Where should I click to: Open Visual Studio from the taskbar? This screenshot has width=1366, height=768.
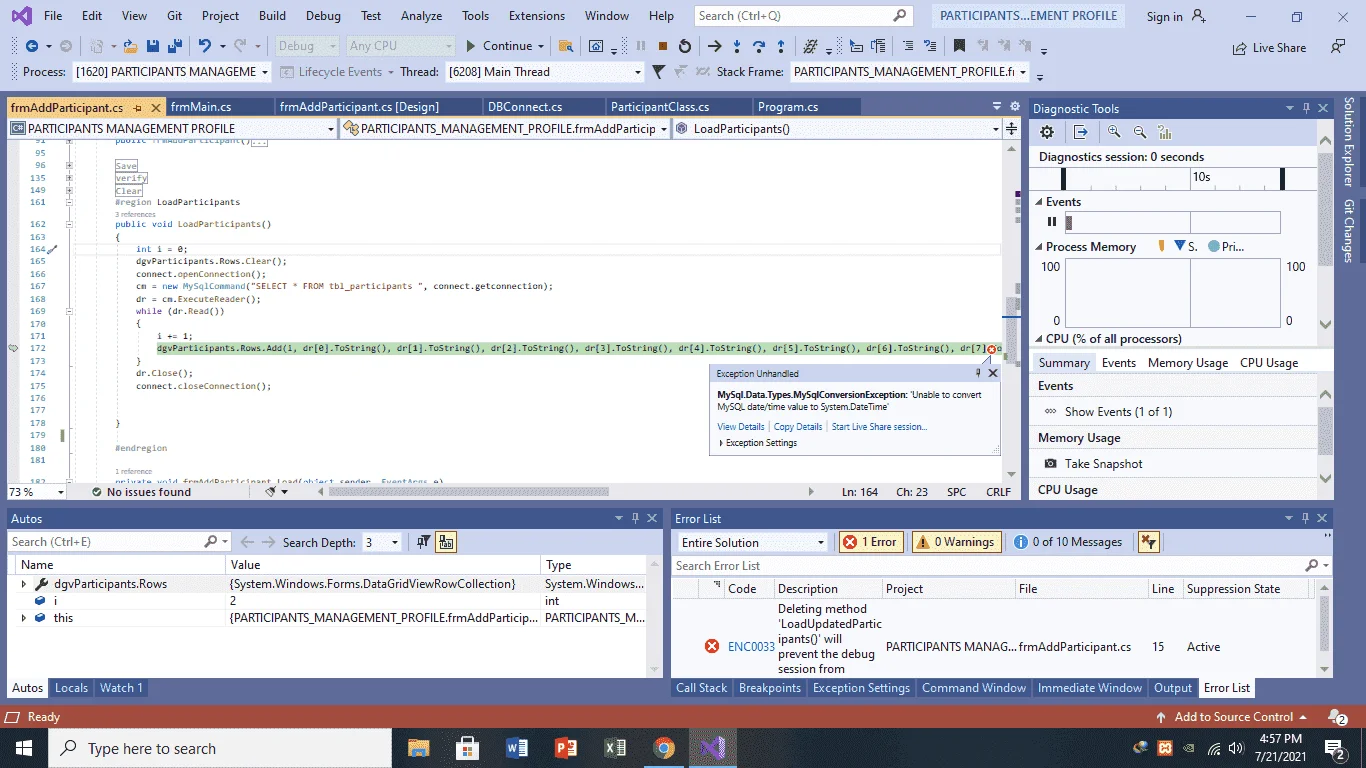click(712, 748)
